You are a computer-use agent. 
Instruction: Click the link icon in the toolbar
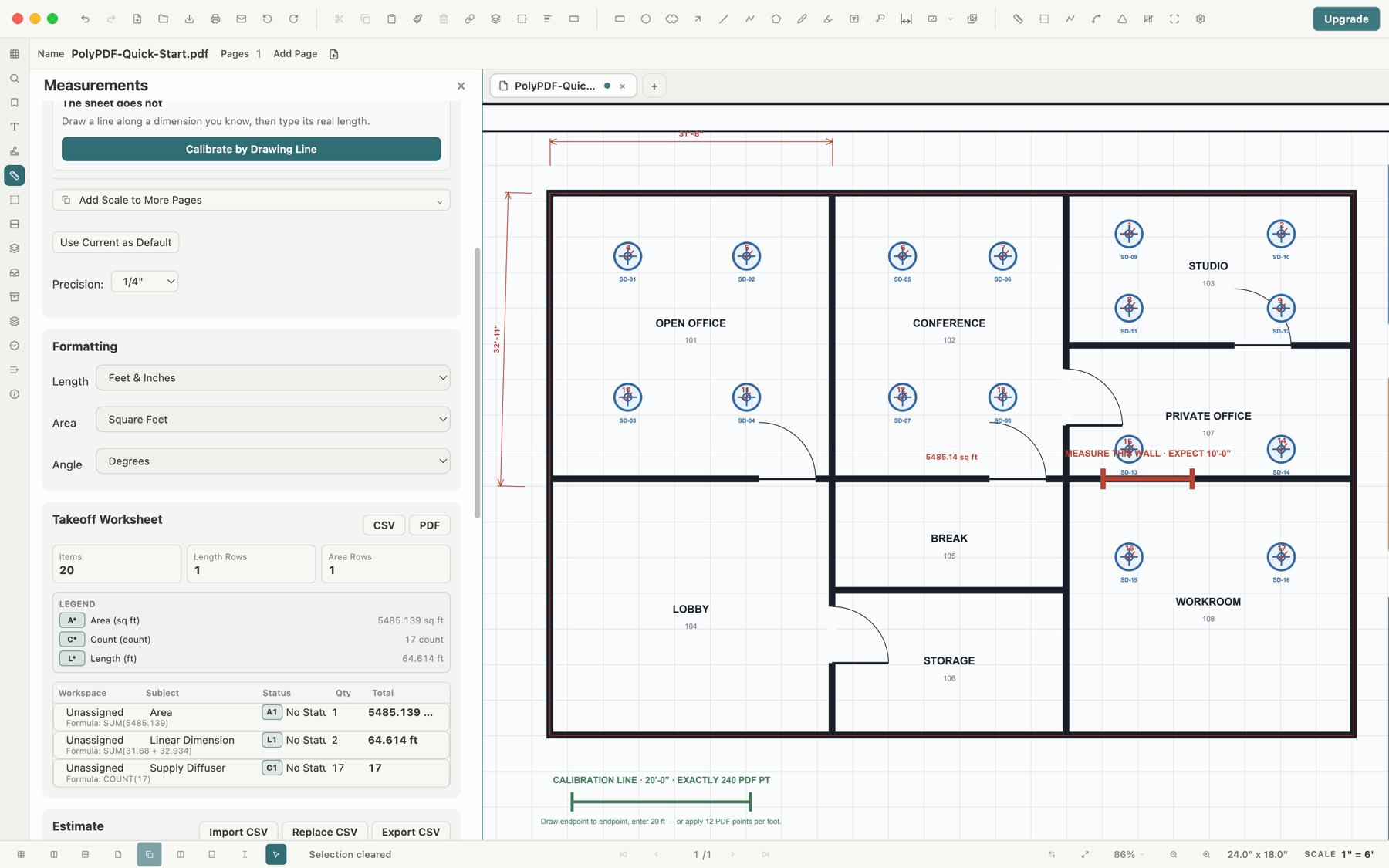point(469,19)
